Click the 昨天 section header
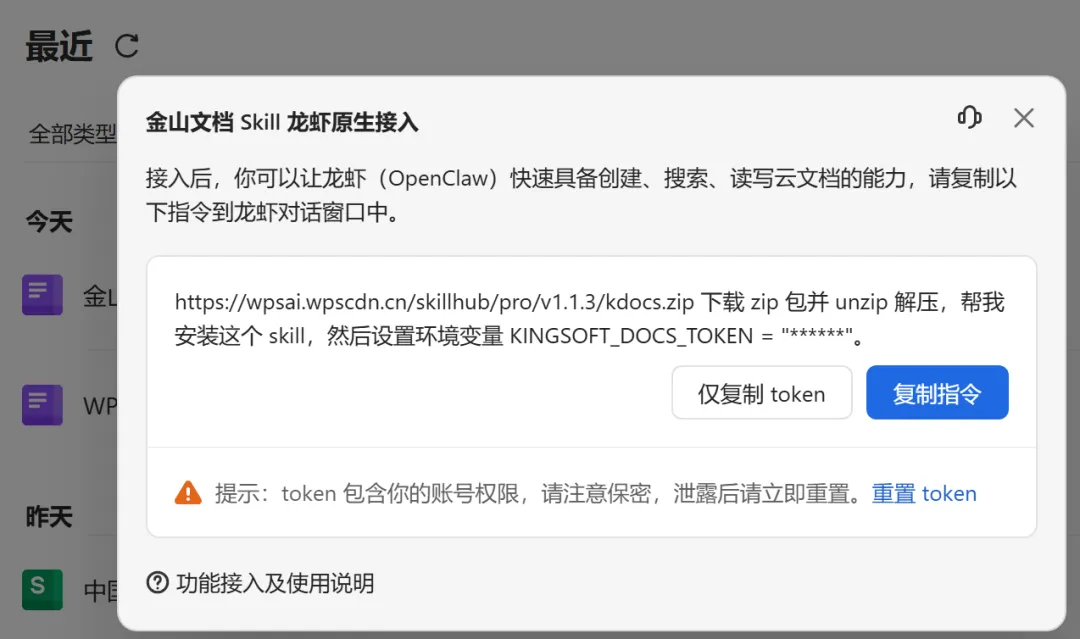Image resolution: width=1080 pixels, height=639 pixels. click(x=49, y=516)
